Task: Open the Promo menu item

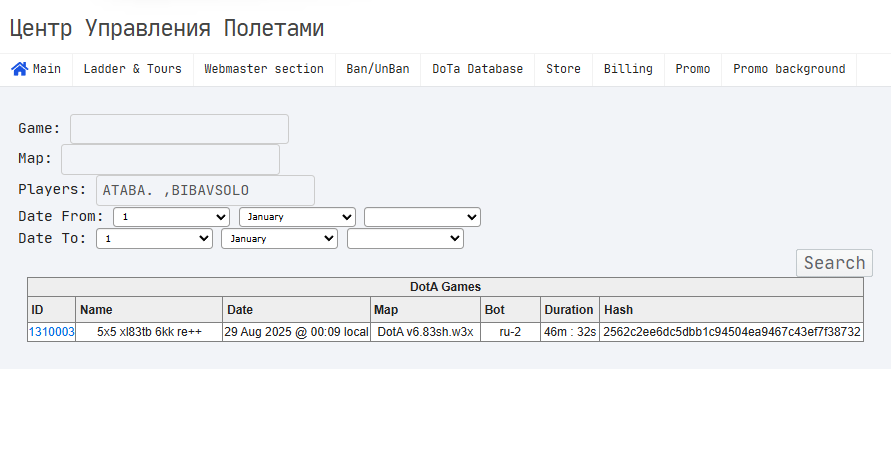Action: point(693,69)
